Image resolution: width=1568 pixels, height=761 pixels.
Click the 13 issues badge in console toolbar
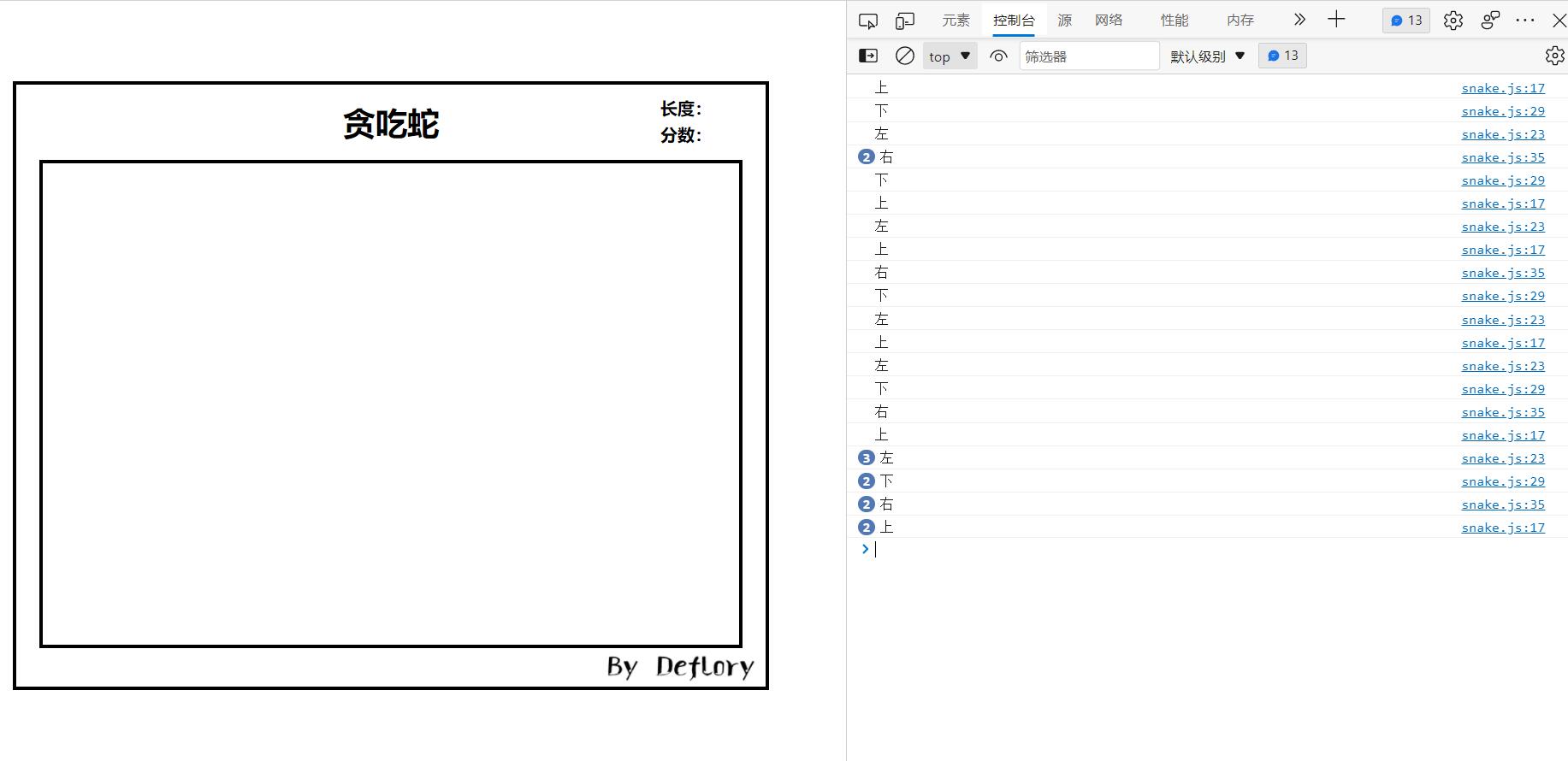pos(1282,56)
